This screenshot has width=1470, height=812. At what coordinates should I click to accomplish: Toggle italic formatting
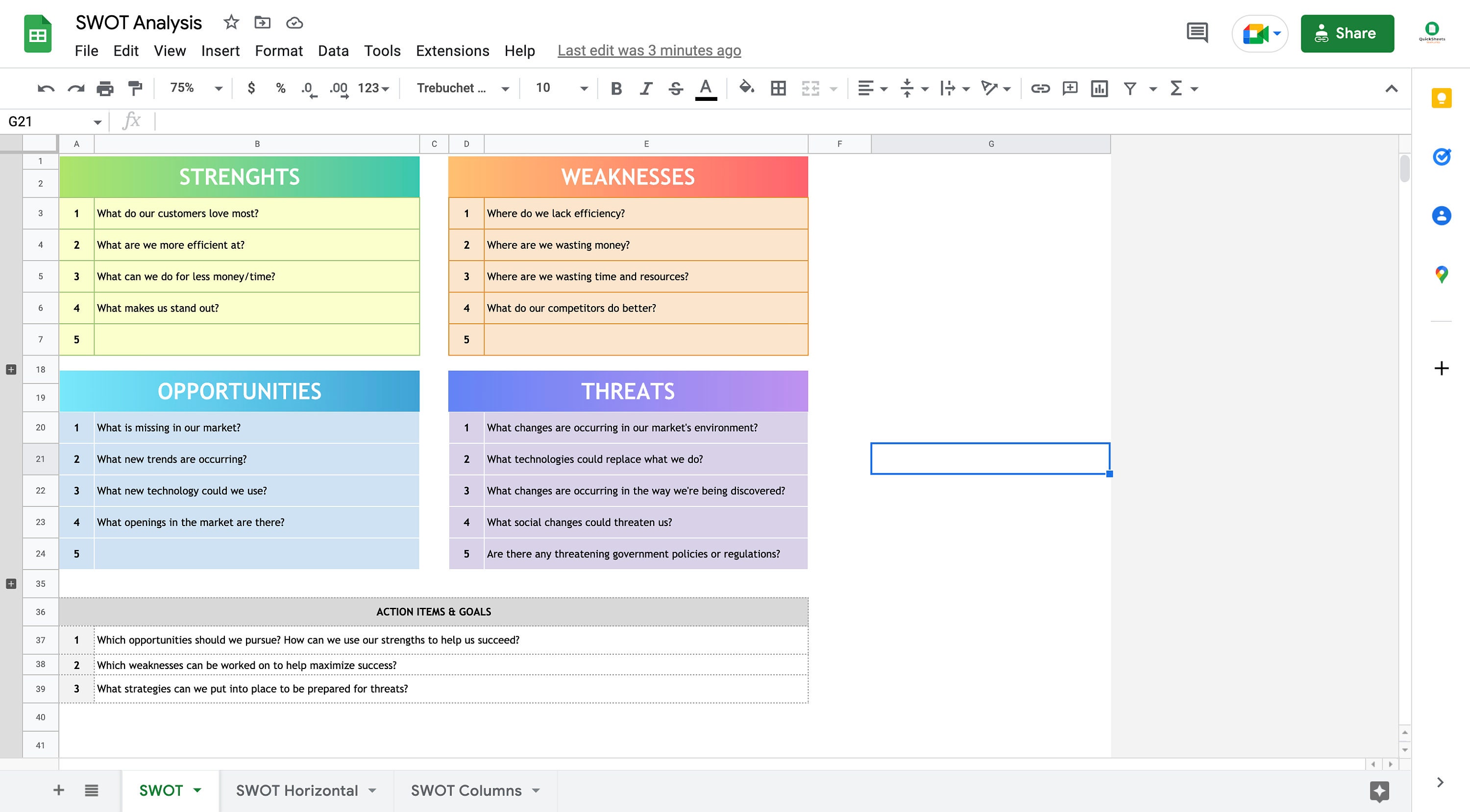(645, 88)
